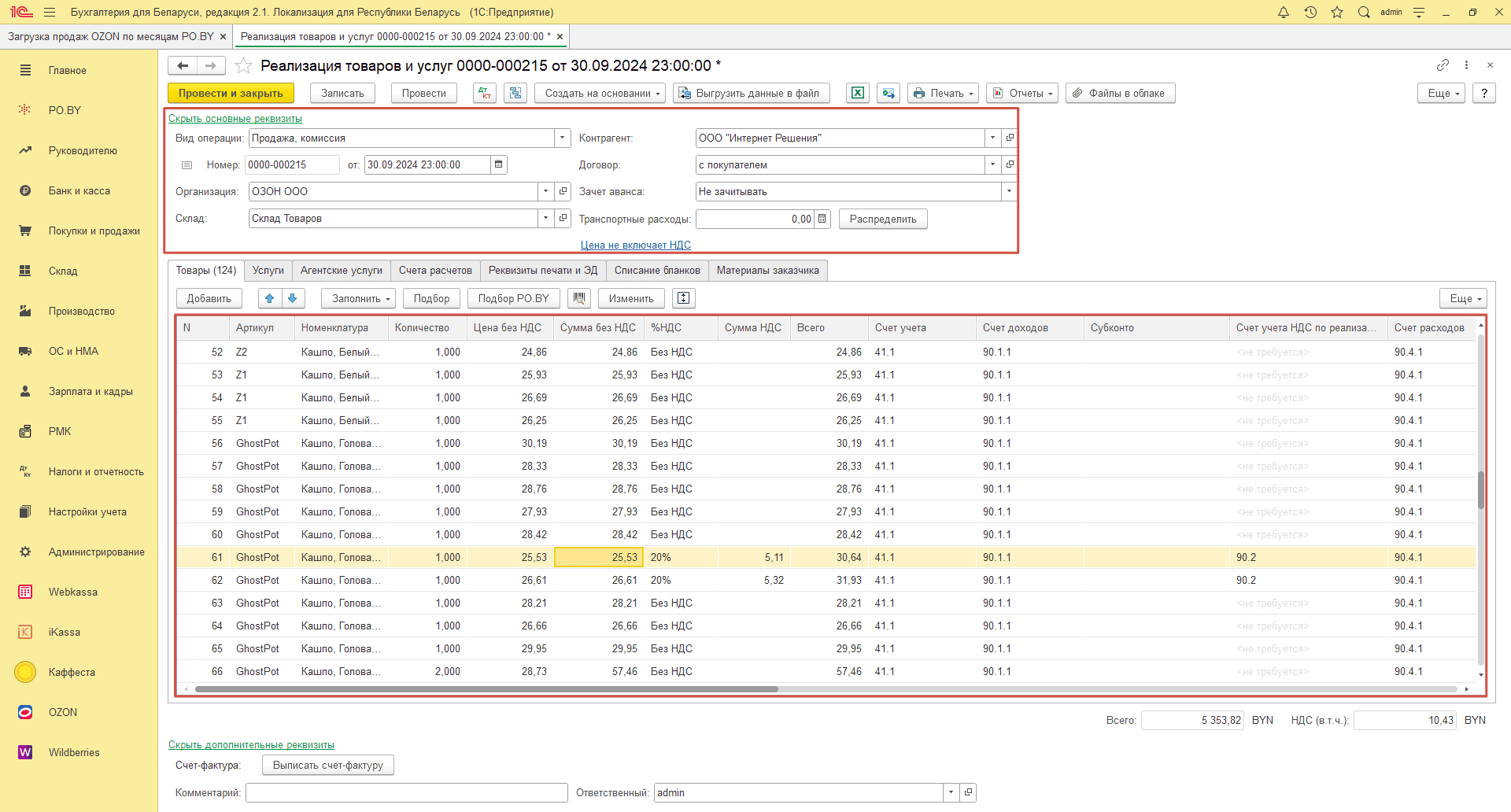Expand Договор dropdown arrow
Screen dimensions: 1511x812
[992, 164]
